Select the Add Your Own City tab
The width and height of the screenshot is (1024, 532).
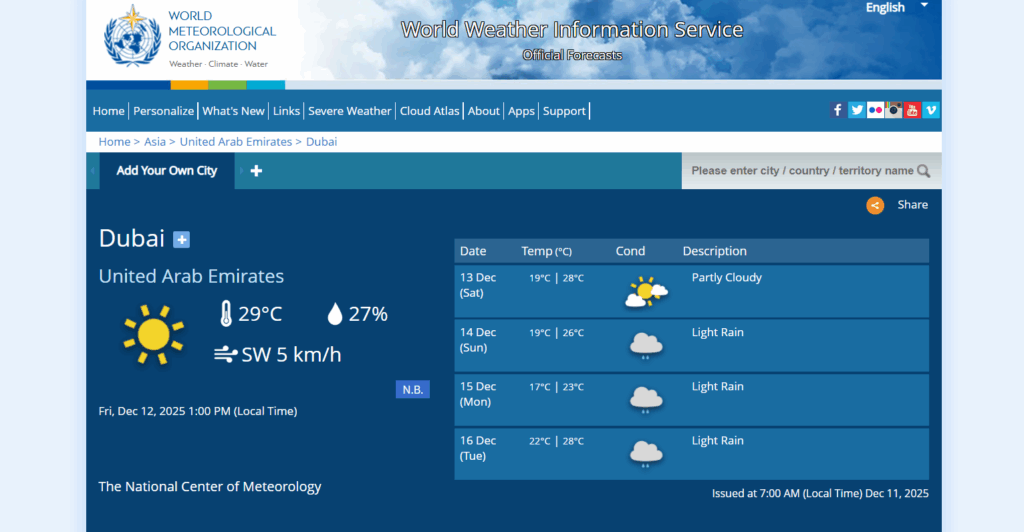click(x=167, y=171)
